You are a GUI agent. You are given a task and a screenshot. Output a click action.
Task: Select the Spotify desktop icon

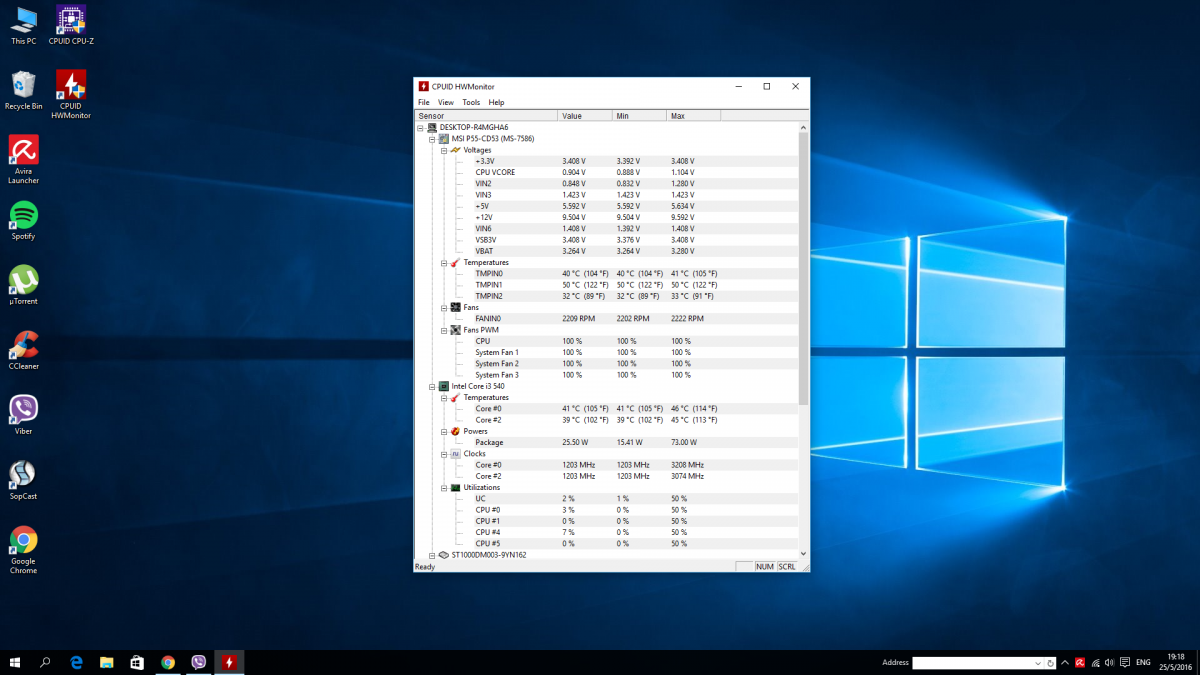click(24, 220)
